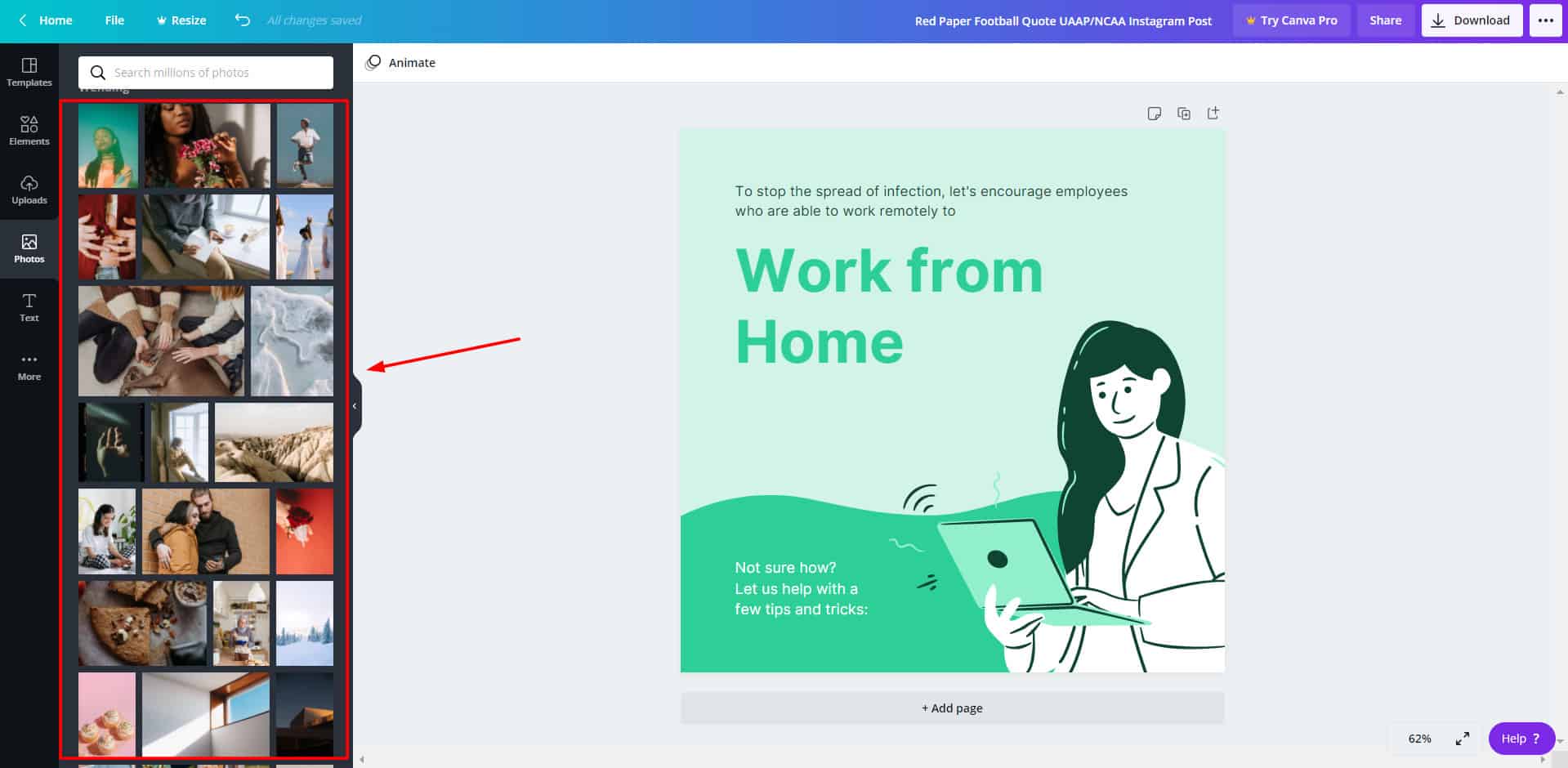Select the snowy pine trees photo

(305, 623)
